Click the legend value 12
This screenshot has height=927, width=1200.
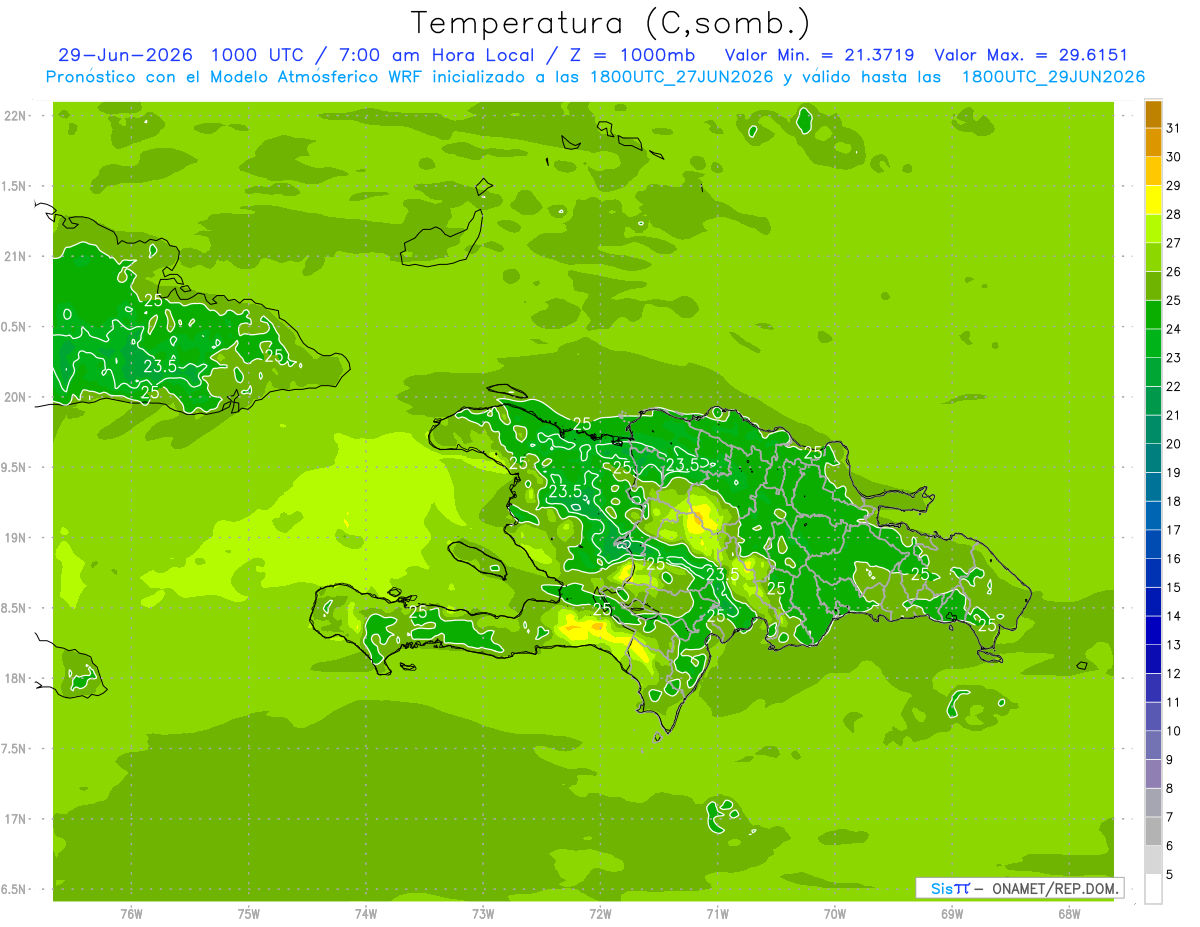[x=1174, y=674]
